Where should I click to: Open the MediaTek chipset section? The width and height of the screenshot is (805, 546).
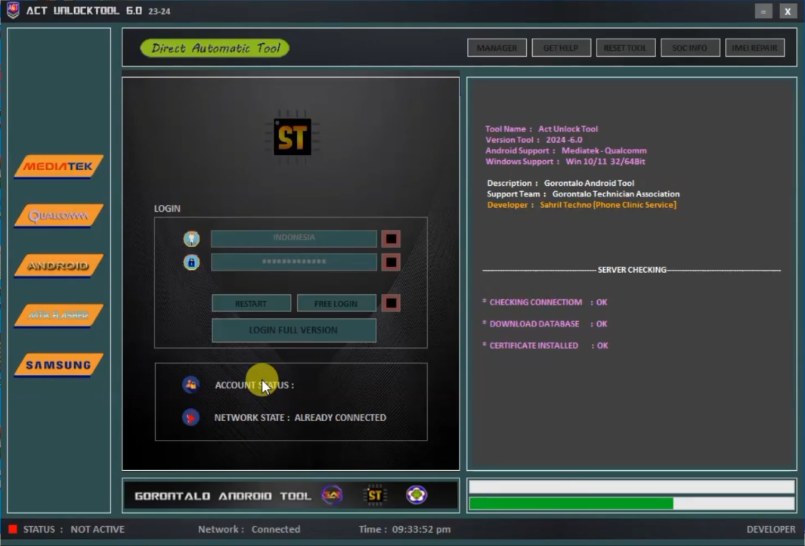[58, 166]
